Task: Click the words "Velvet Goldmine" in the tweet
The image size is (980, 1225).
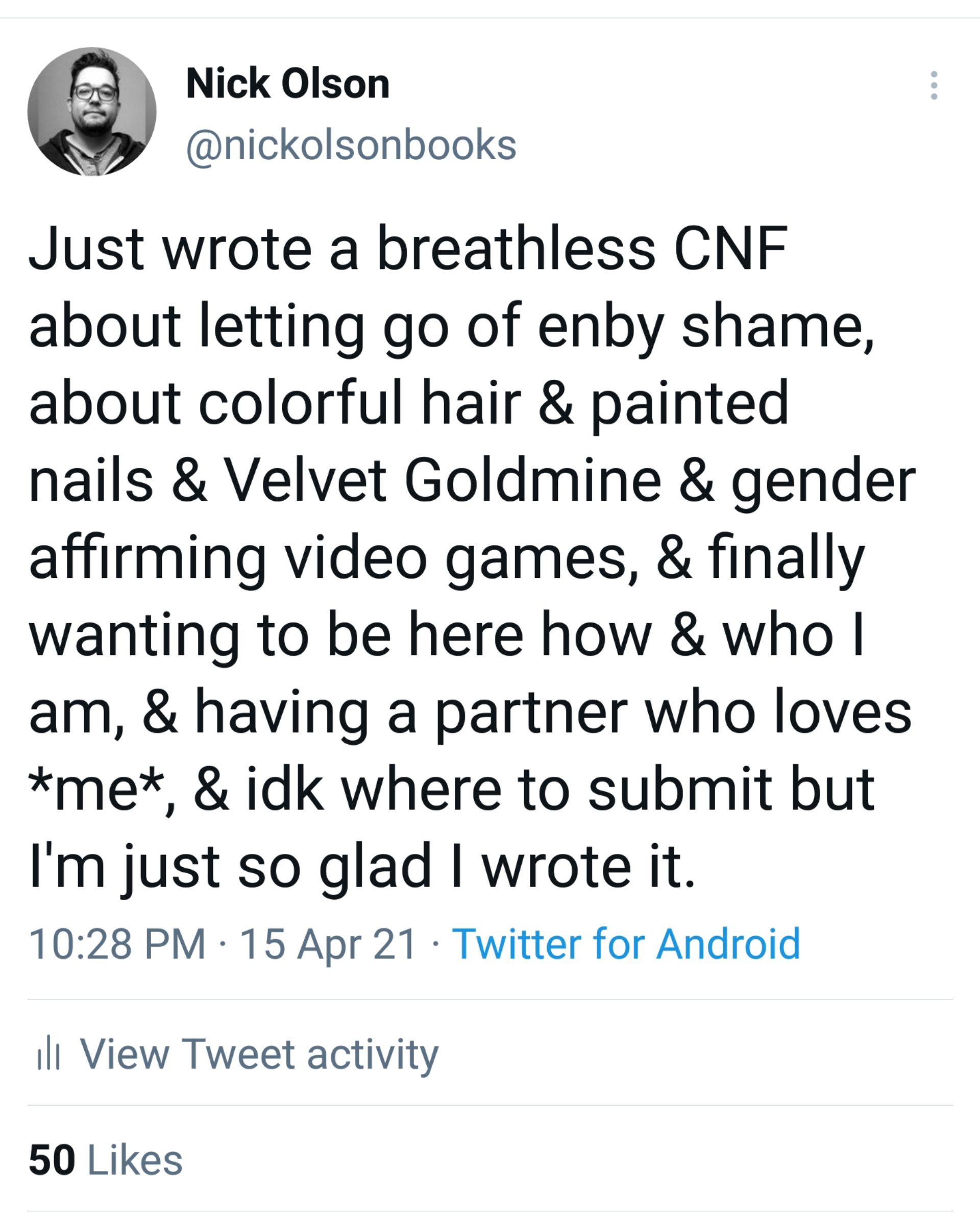Action: tap(443, 481)
